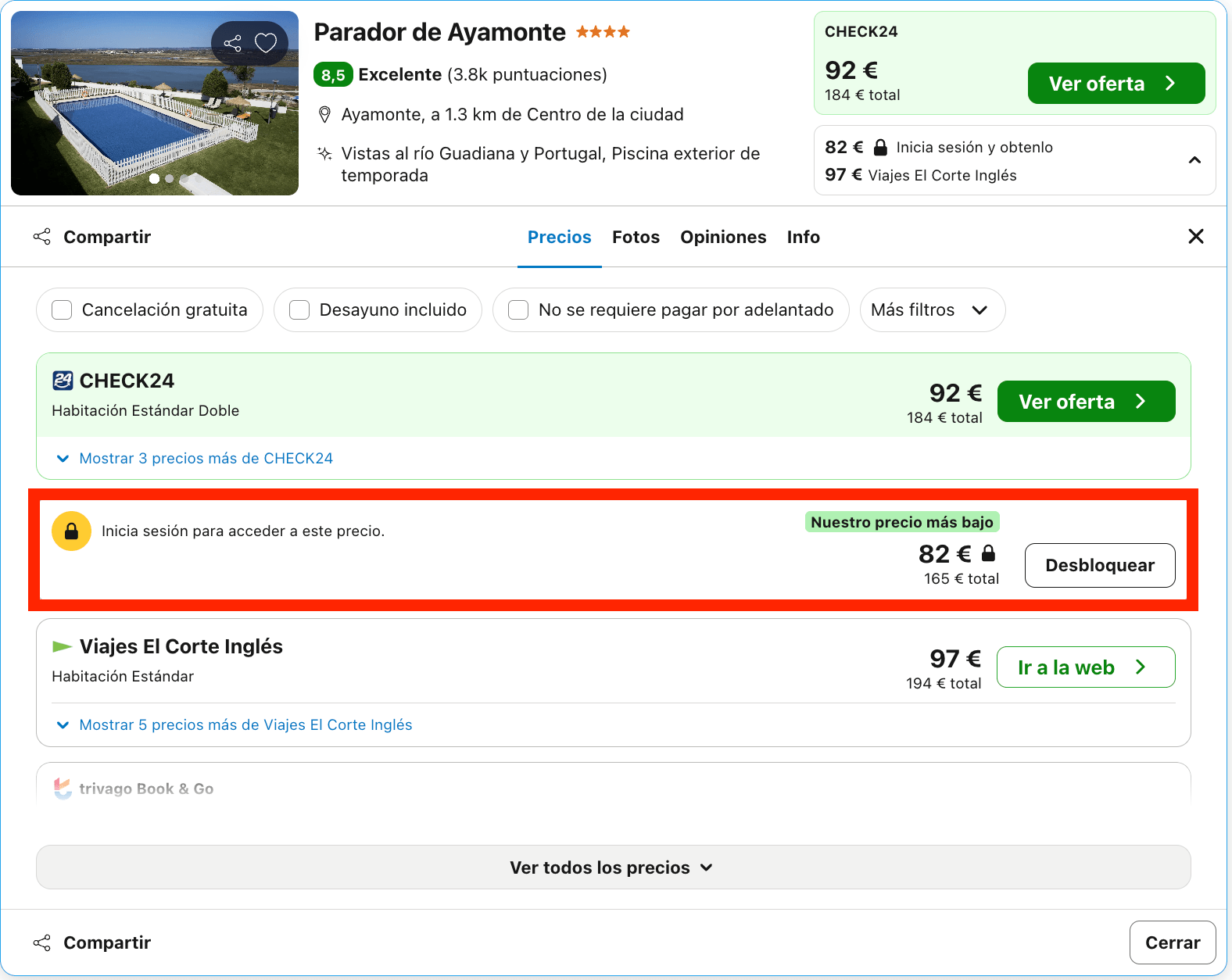1232x980 pixels.
Task: Click the share icon beside bottom Compartir
Action: [x=42, y=942]
